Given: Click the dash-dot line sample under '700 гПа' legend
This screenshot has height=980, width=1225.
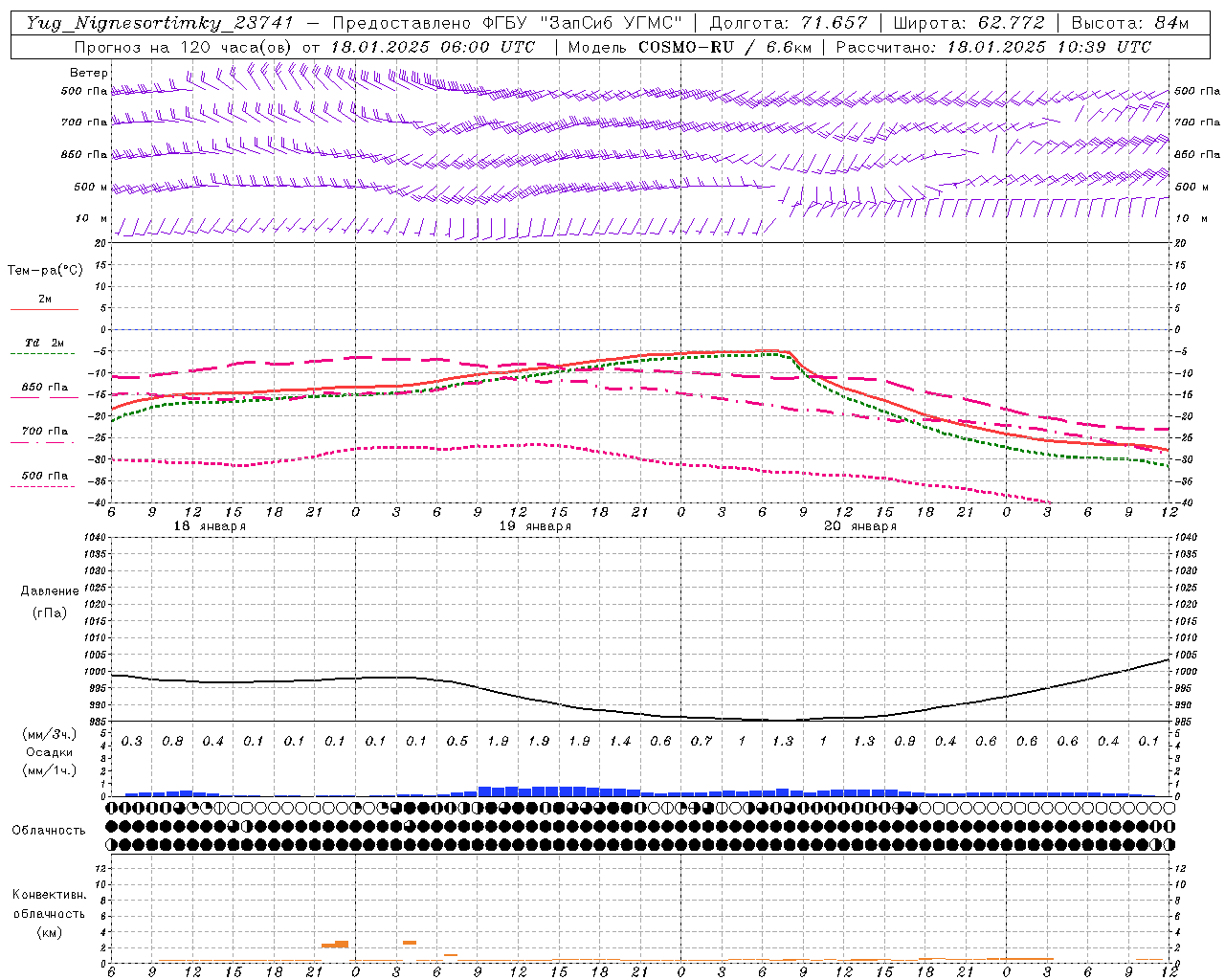Looking at the screenshot, I should (42, 442).
